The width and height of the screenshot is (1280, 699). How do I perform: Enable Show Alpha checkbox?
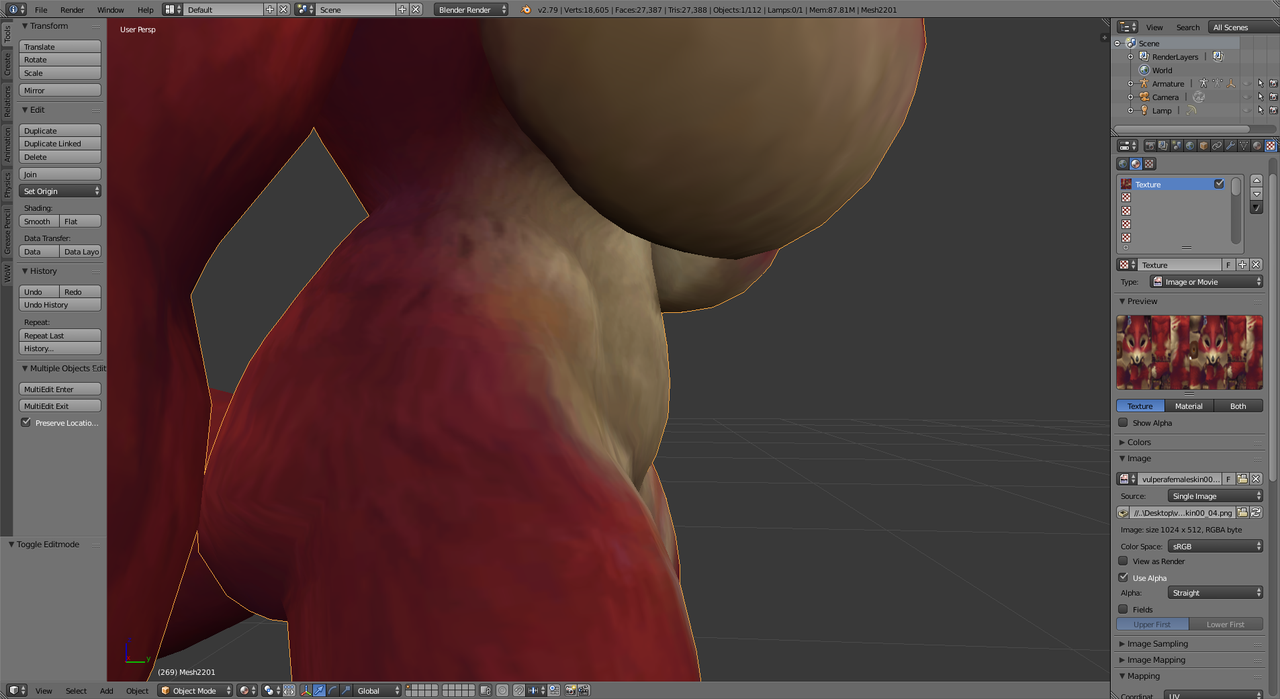[x=1123, y=423]
